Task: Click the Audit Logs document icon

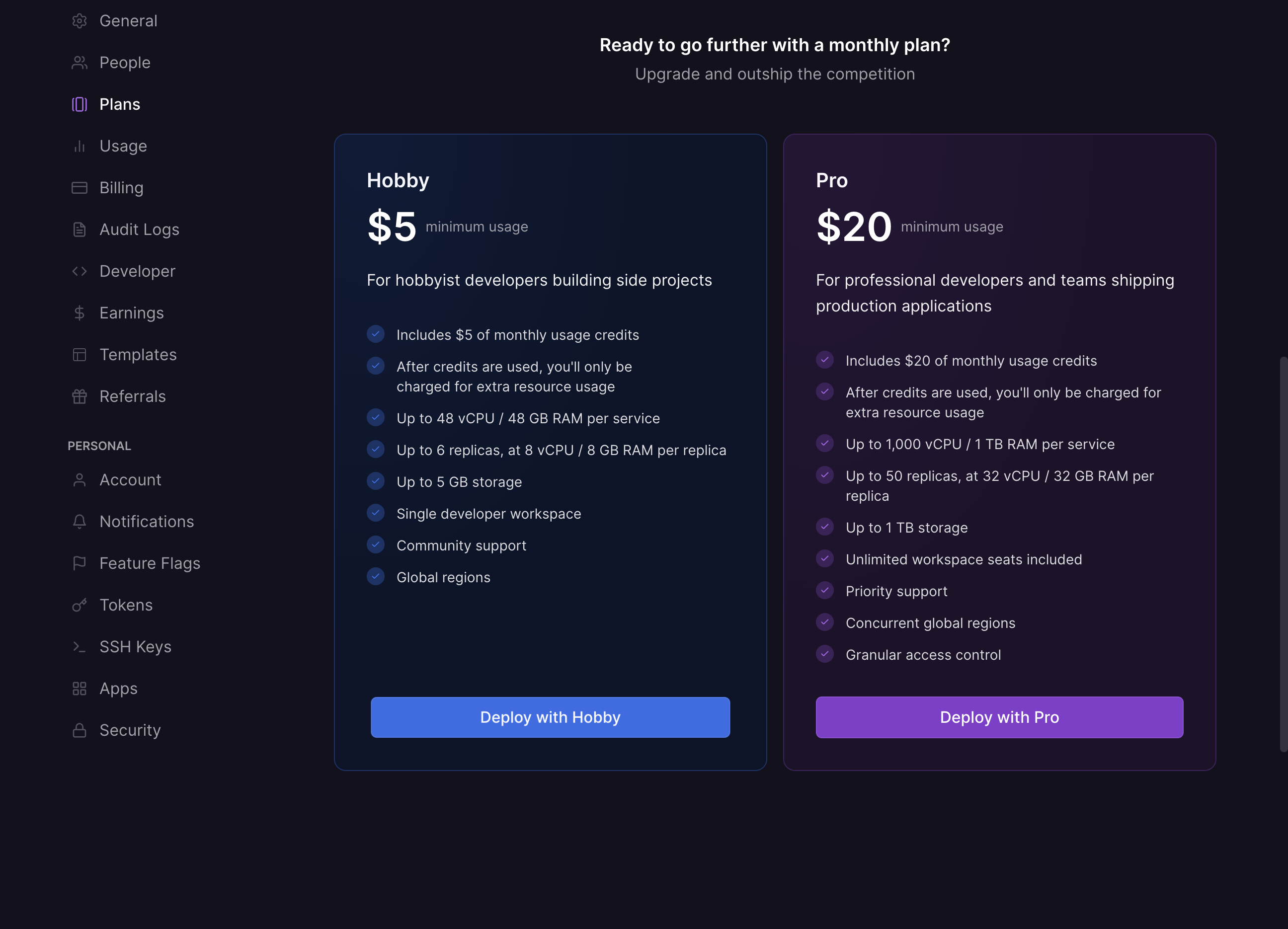Action: pyautogui.click(x=80, y=230)
